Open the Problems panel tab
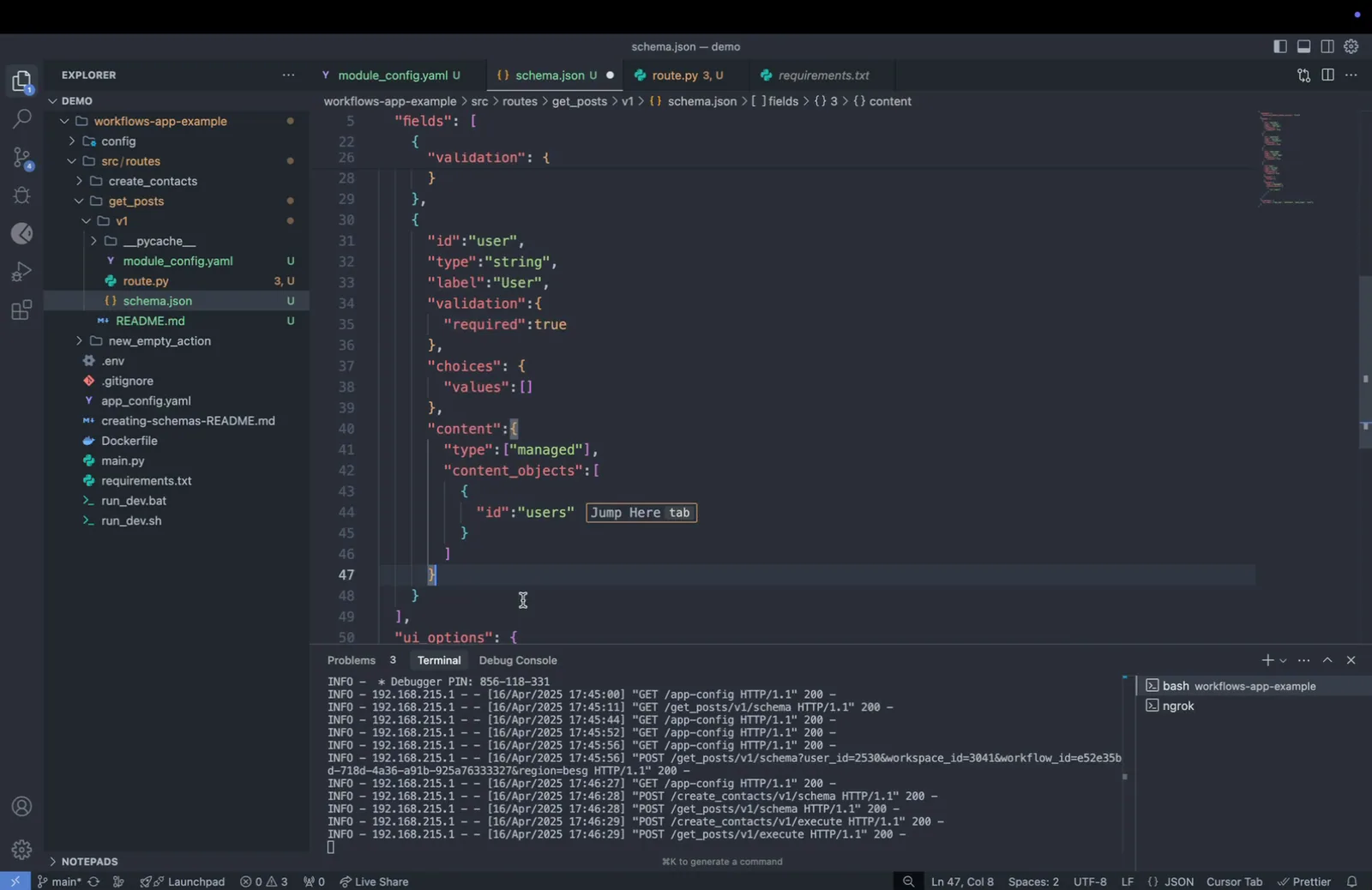This screenshot has height=890, width=1372. pos(352,660)
